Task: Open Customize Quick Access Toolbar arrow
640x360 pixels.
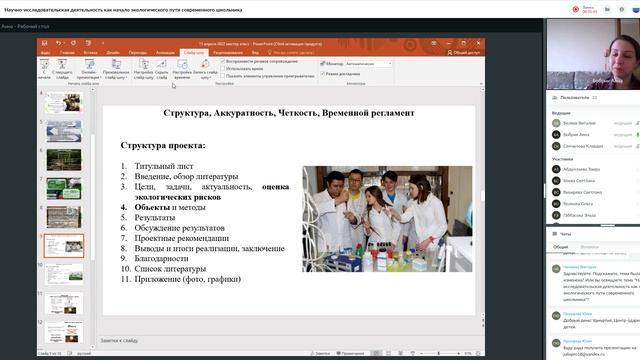Action: 103,43
